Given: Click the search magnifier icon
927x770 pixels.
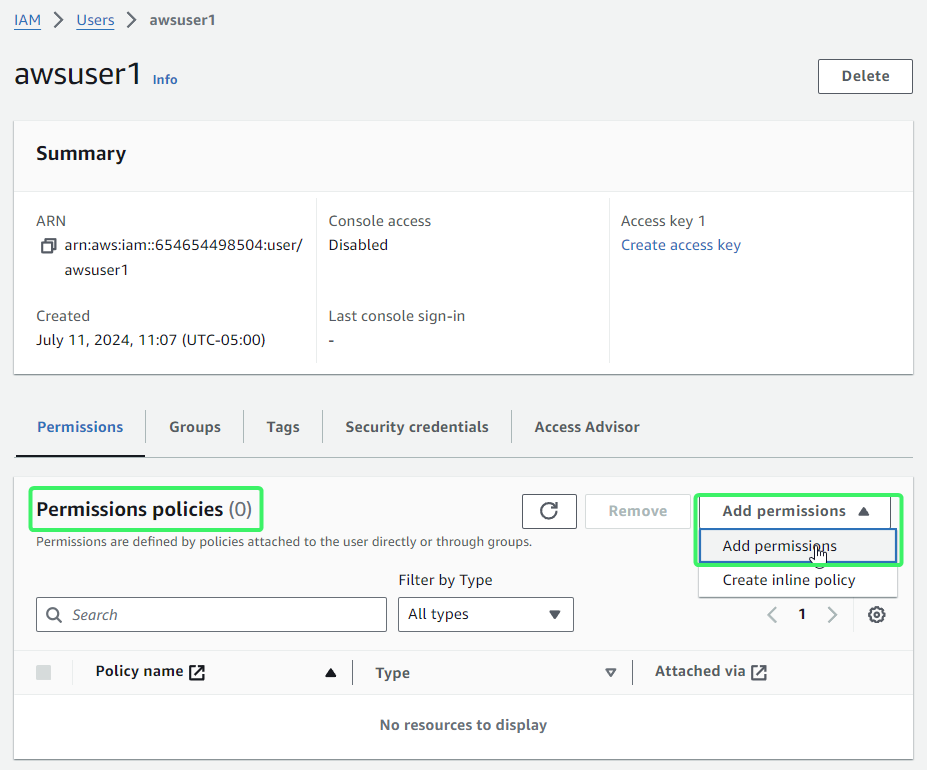Looking at the screenshot, I should [54, 614].
